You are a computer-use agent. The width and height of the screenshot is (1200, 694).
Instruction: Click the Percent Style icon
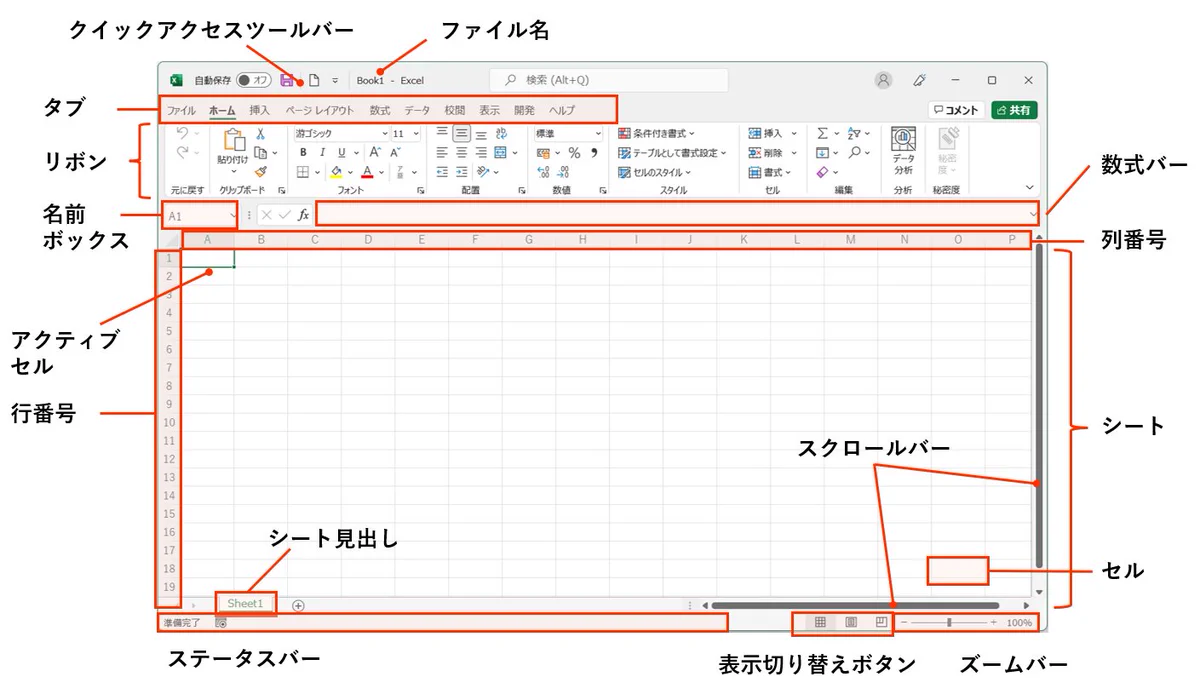(x=574, y=152)
